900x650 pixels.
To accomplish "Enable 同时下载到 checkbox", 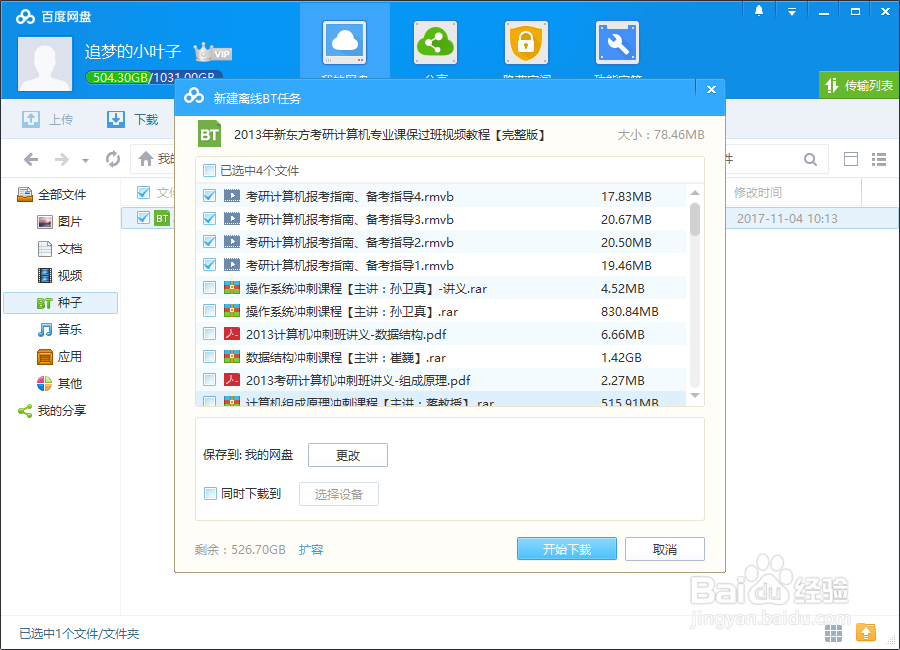I will point(210,493).
